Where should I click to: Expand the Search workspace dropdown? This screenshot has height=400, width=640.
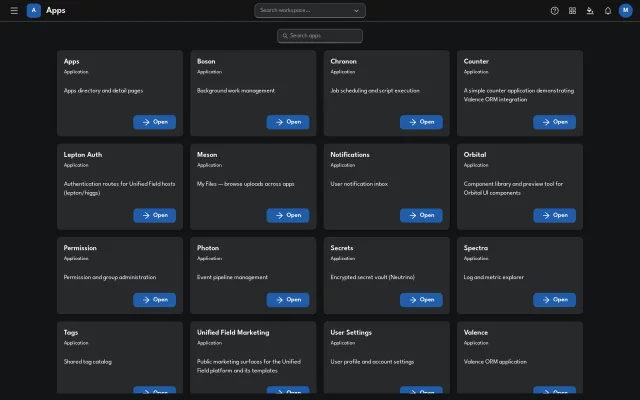tap(356, 11)
